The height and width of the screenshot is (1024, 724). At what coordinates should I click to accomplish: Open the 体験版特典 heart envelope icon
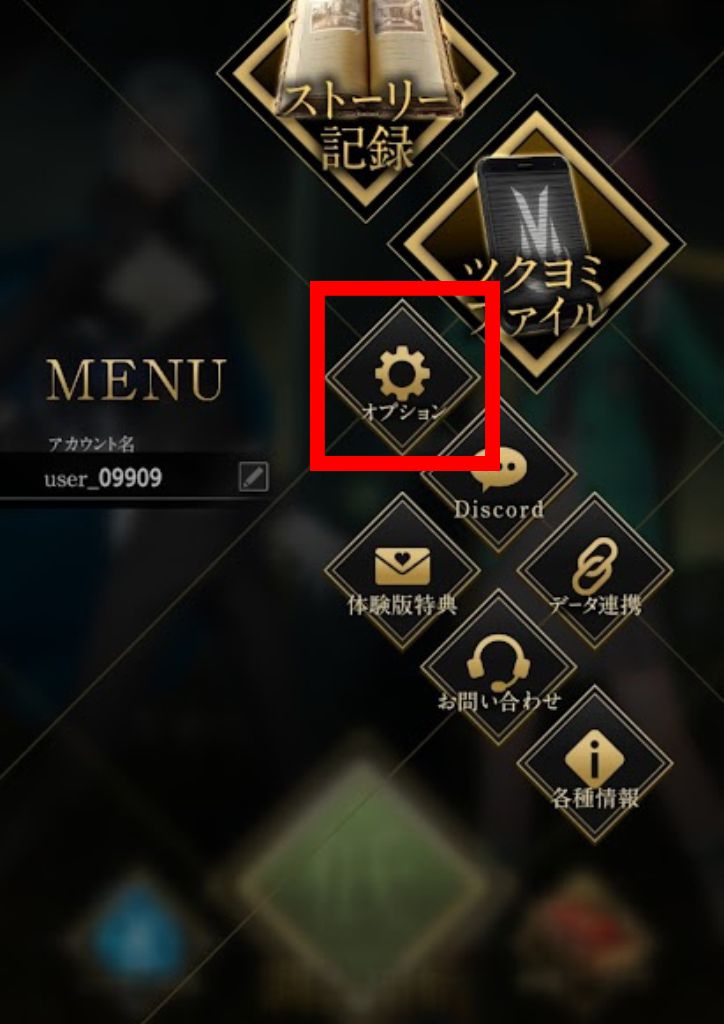402,566
